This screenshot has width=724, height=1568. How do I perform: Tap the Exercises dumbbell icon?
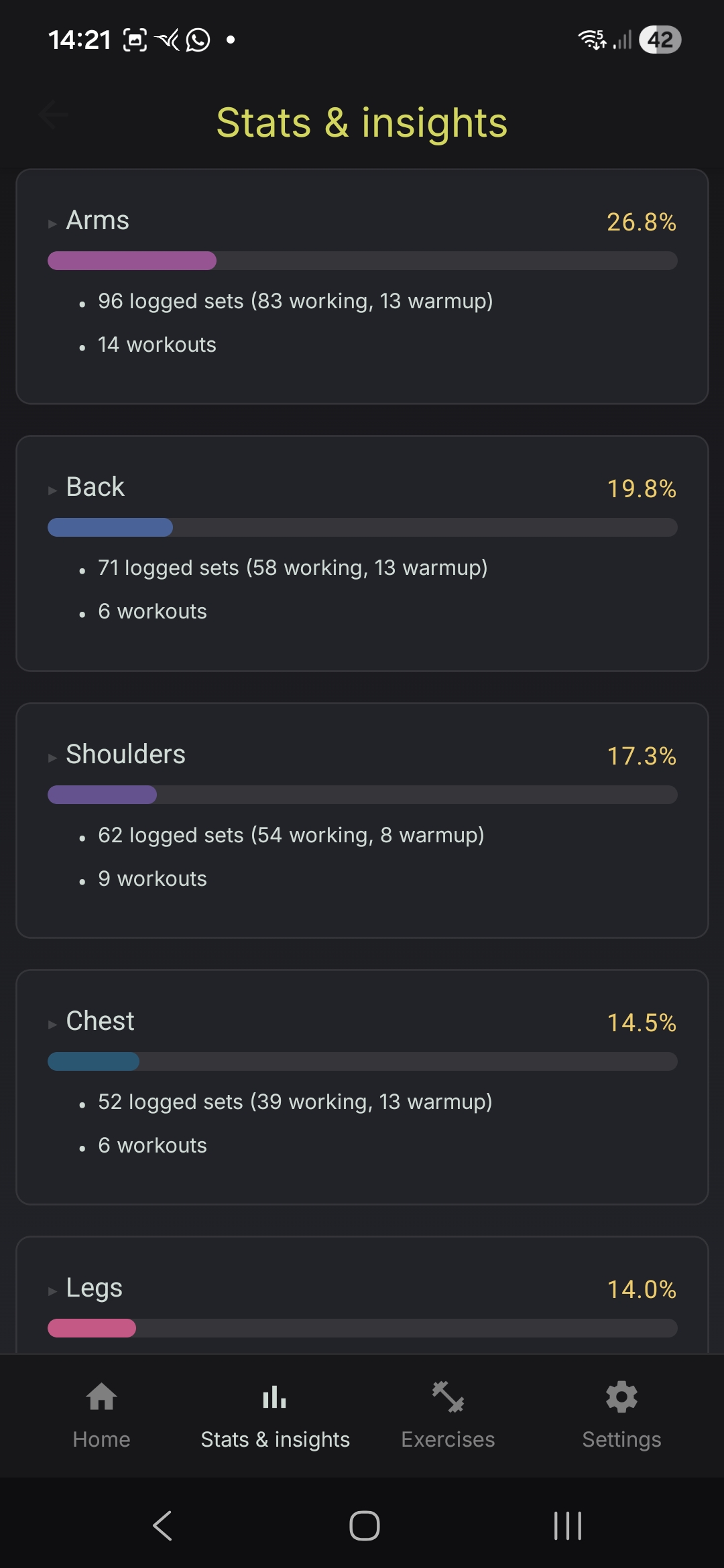[448, 1398]
